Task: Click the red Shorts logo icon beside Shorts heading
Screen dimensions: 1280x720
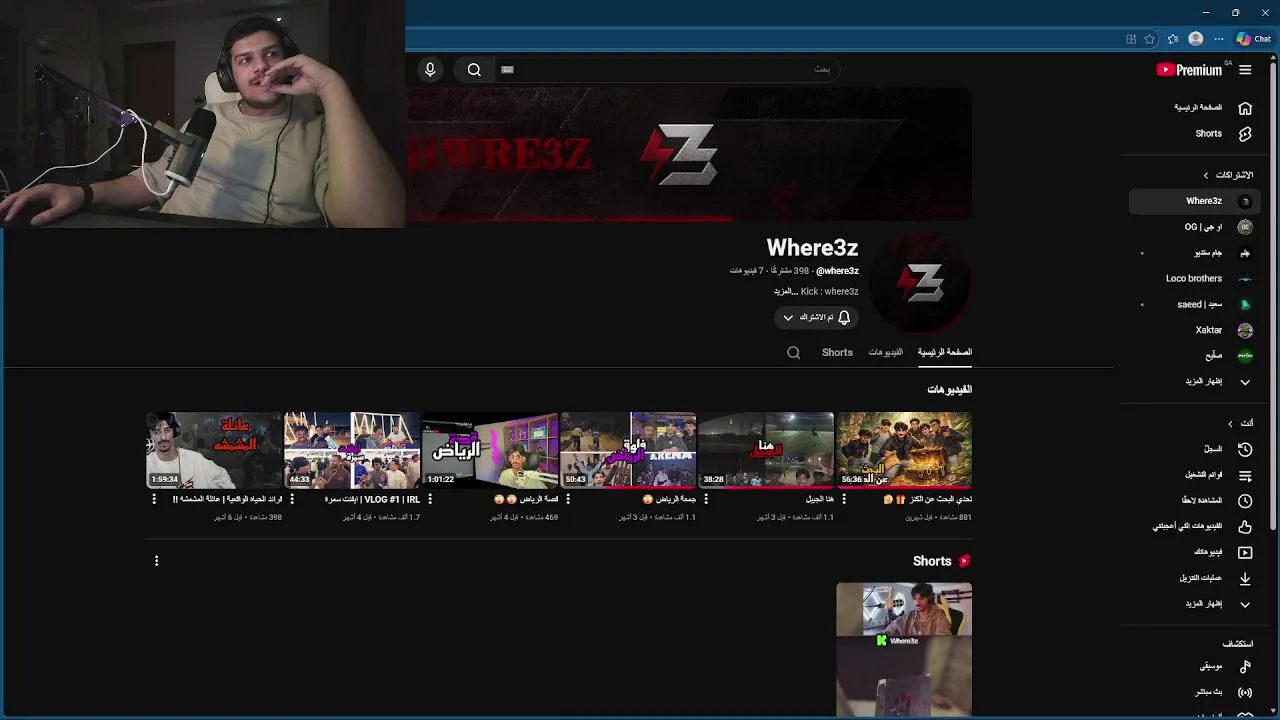Action: (x=964, y=561)
